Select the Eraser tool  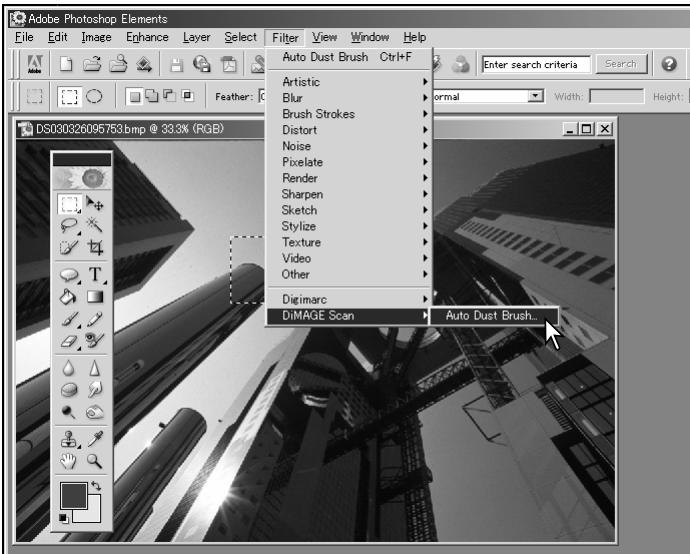coord(69,341)
